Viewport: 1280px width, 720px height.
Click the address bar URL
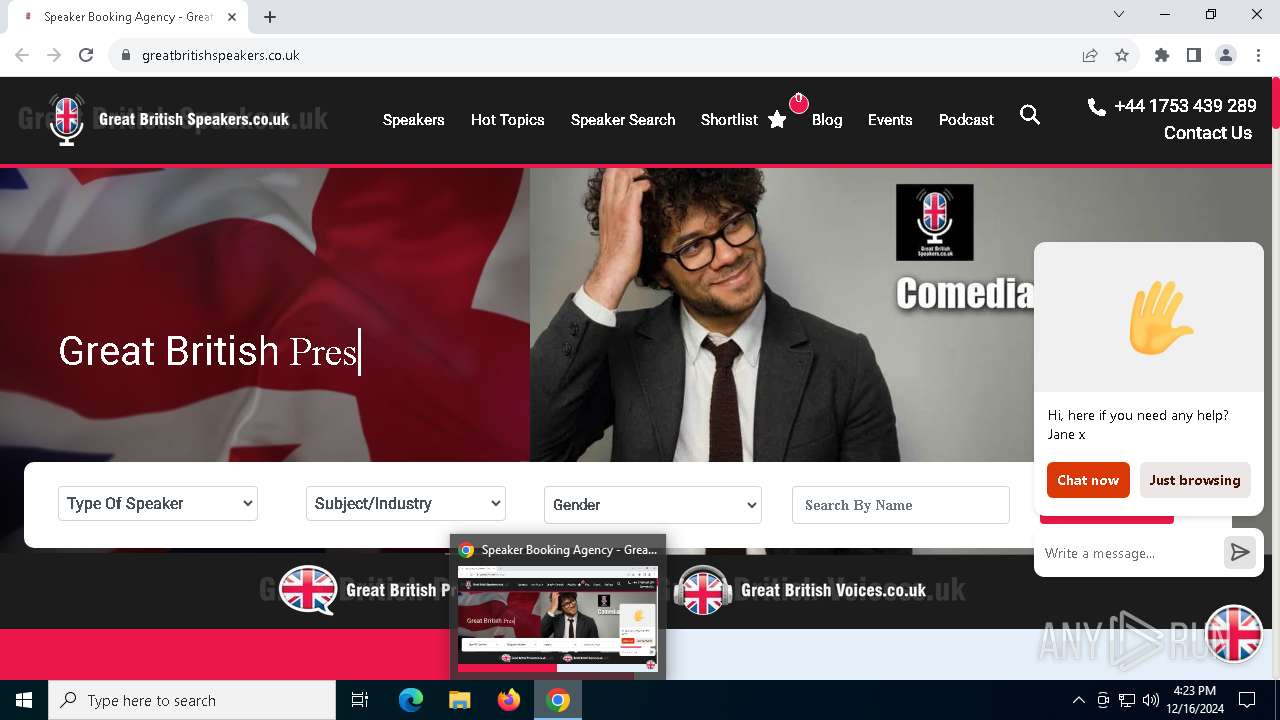pos(221,55)
